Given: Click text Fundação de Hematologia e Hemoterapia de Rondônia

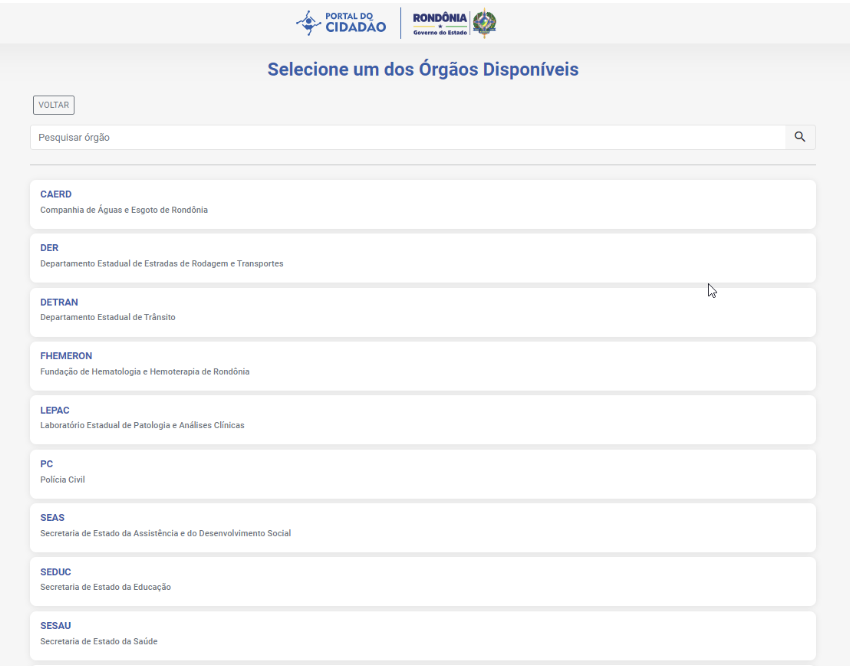Looking at the screenshot, I should point(145,372).
